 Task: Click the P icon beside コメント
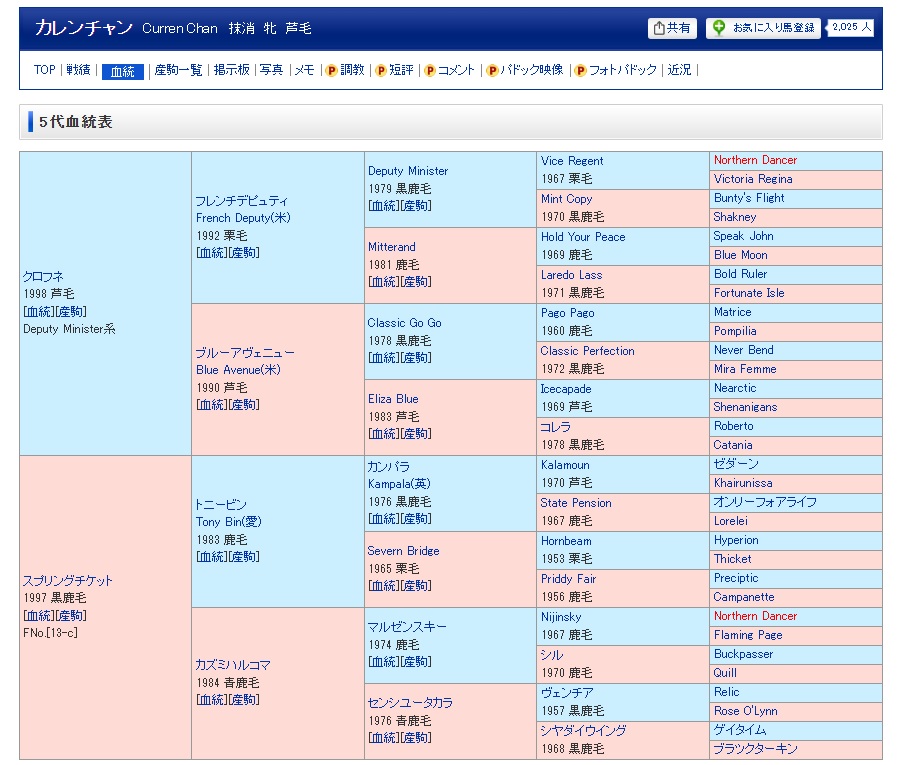pyautogui.click(x=430, y=70)
